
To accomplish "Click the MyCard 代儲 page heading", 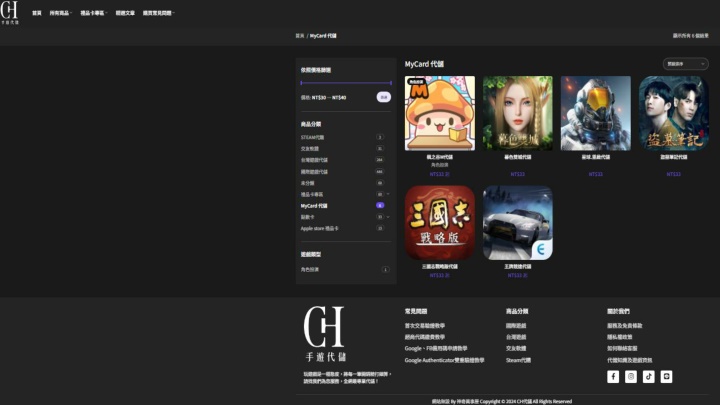I will click(424, 64).
